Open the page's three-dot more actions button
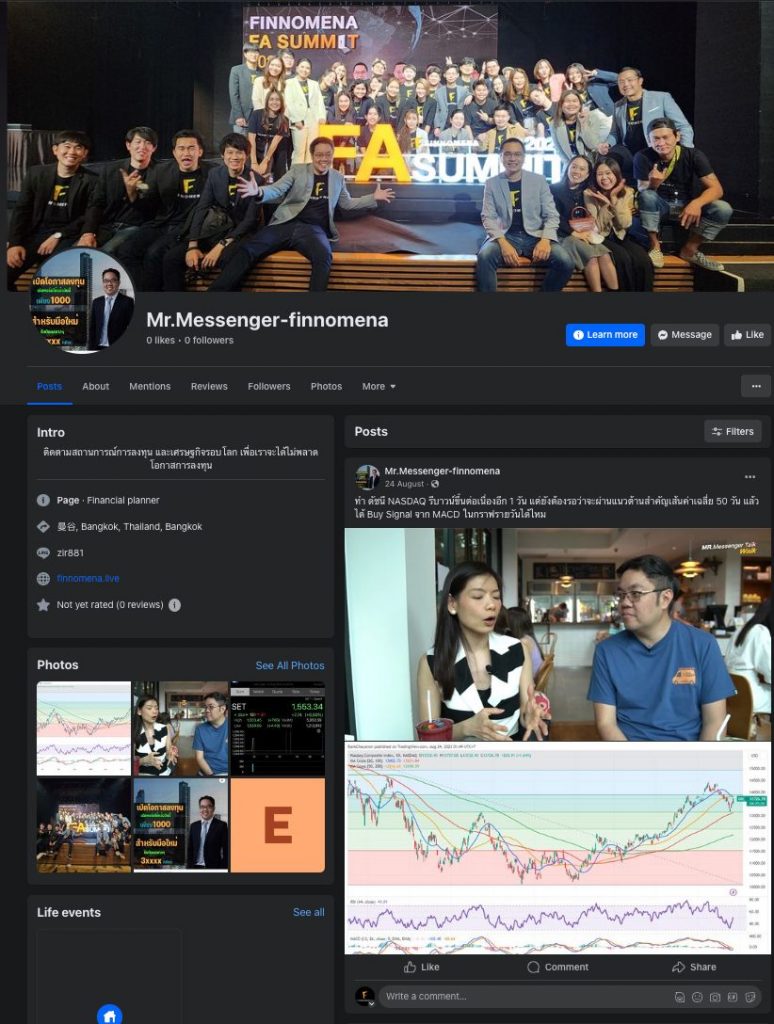The height and width of the screenshot is (1024, 774). pyautogui.click(x=755, y=386)
